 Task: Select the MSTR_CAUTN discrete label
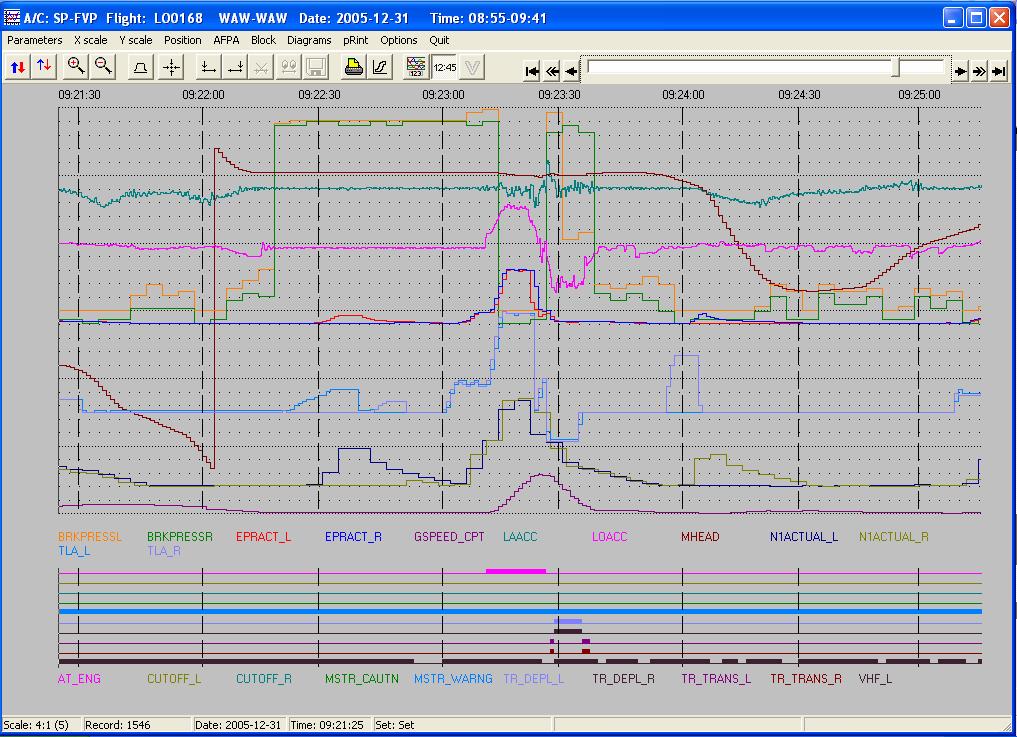(x=361, y=679)
